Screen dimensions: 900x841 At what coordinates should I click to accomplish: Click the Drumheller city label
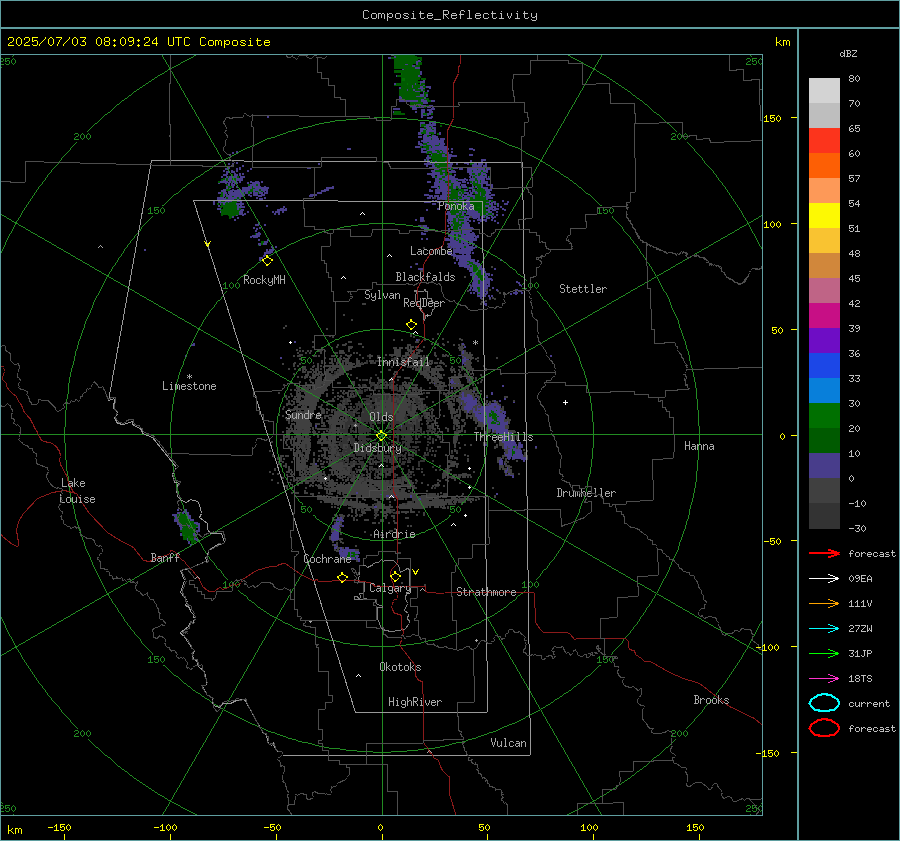pos(586,493)
